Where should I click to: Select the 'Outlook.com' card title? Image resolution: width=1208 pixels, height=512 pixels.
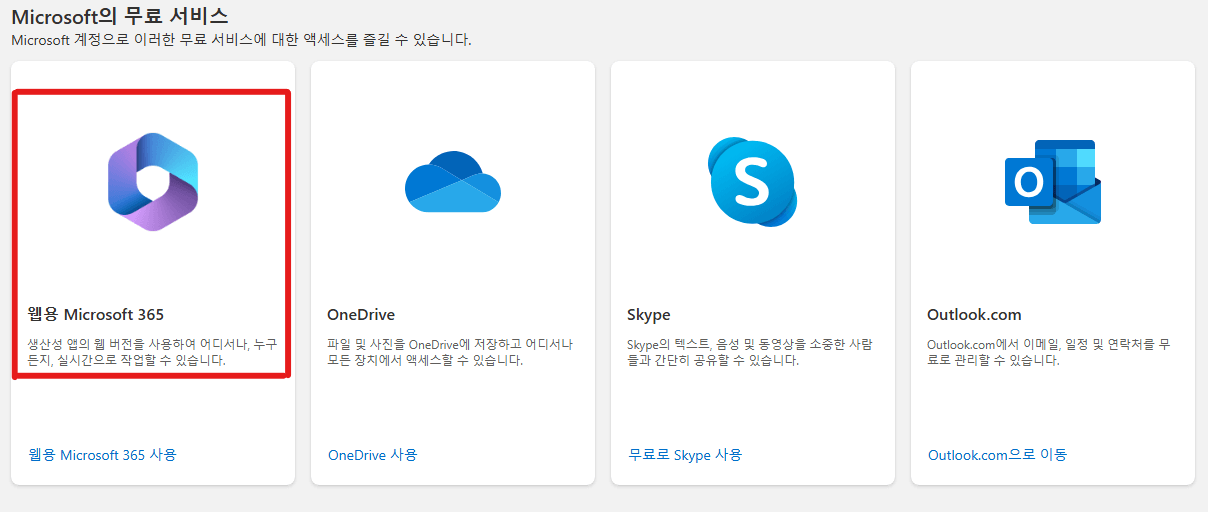(x=974, y=315)
